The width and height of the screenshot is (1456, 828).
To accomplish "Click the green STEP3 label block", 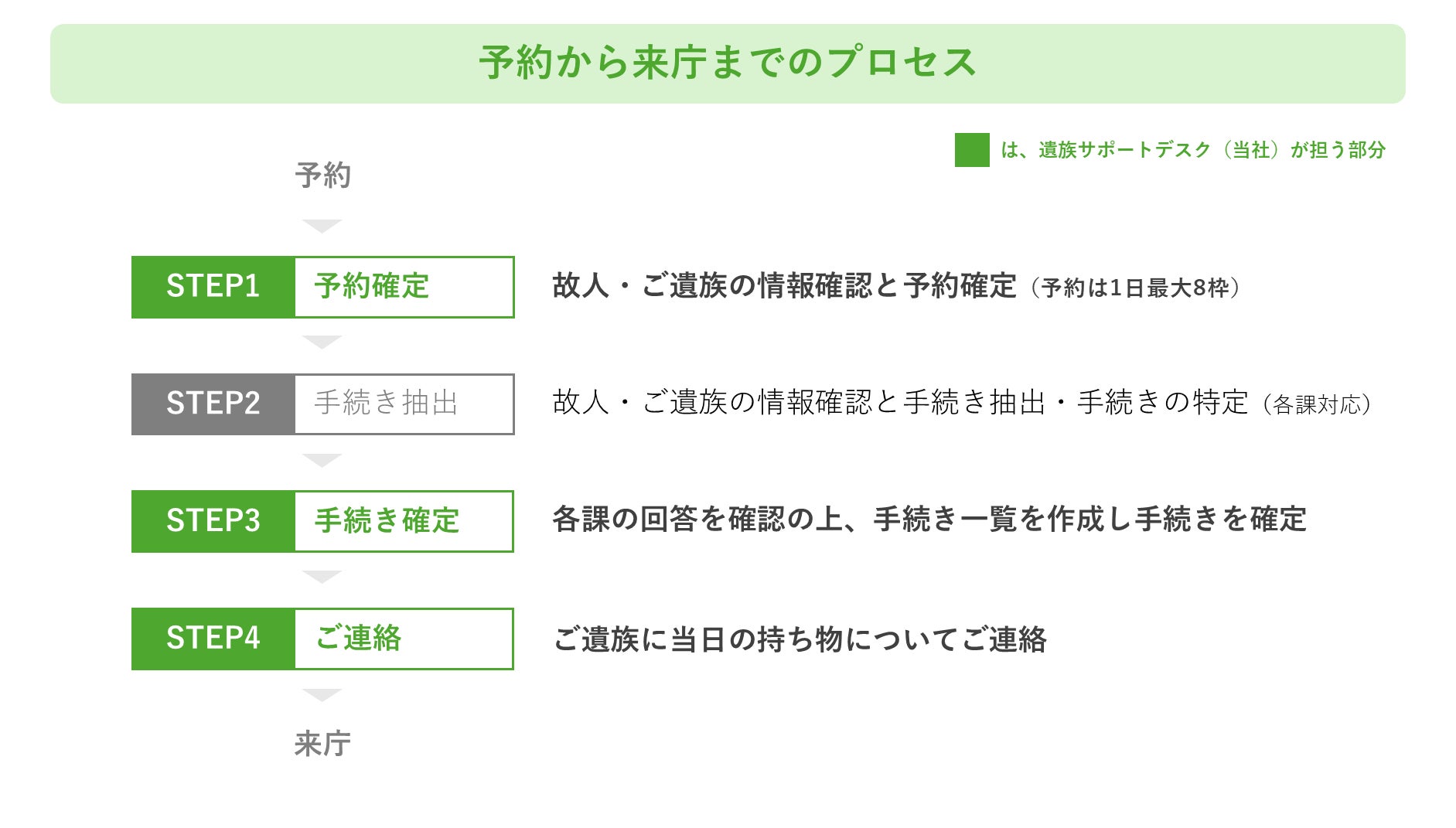I will 213,521.
